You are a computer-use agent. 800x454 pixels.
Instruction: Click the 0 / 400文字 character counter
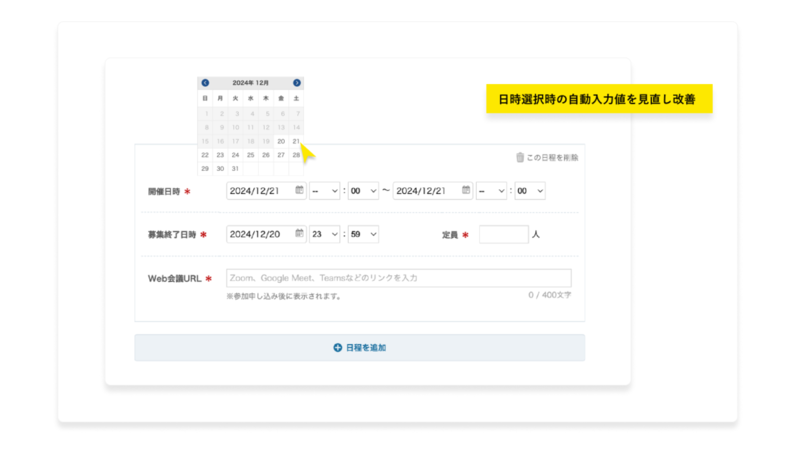[549, 295]
